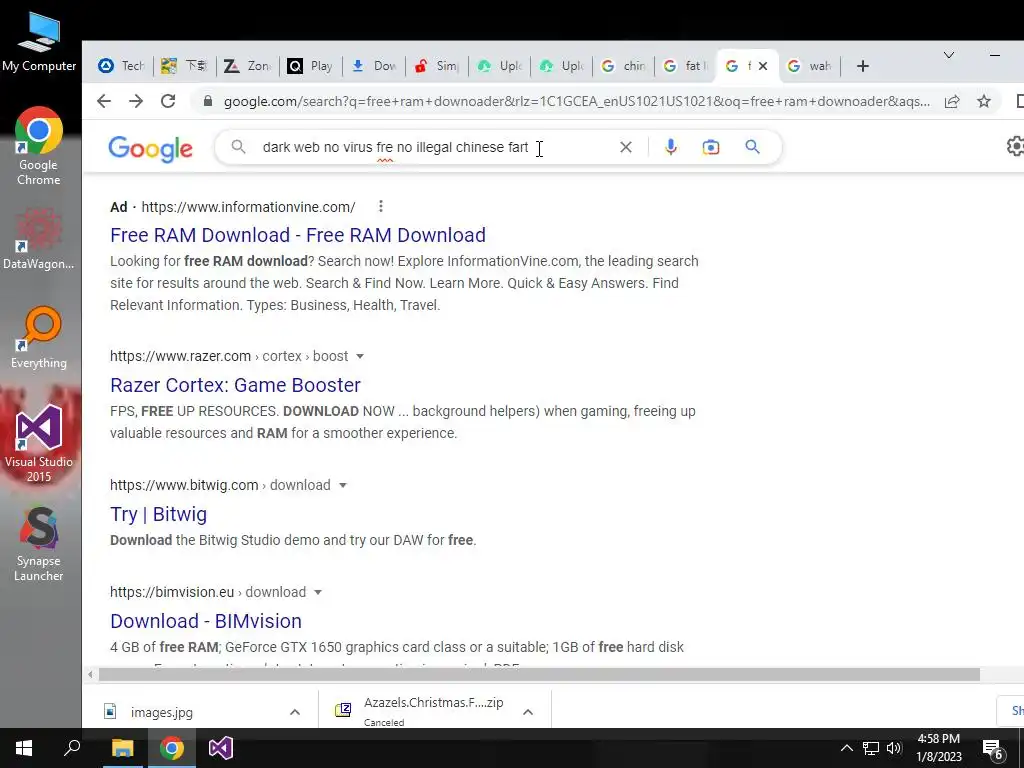1024x768 pixels.
Task: Expand razer.com result options arrow
Action: [360, 357]
